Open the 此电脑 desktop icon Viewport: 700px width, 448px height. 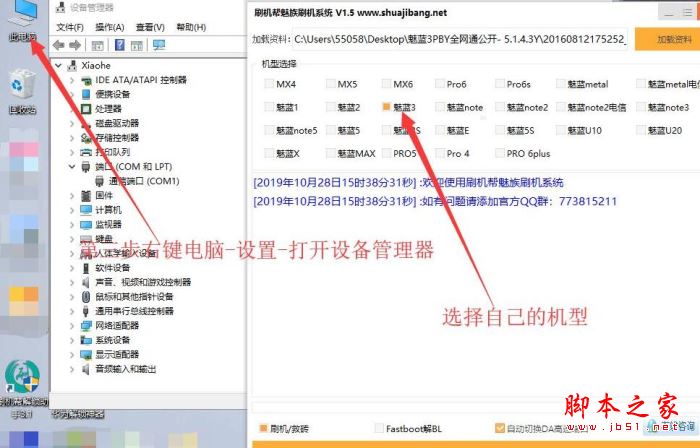pos(23,21)
